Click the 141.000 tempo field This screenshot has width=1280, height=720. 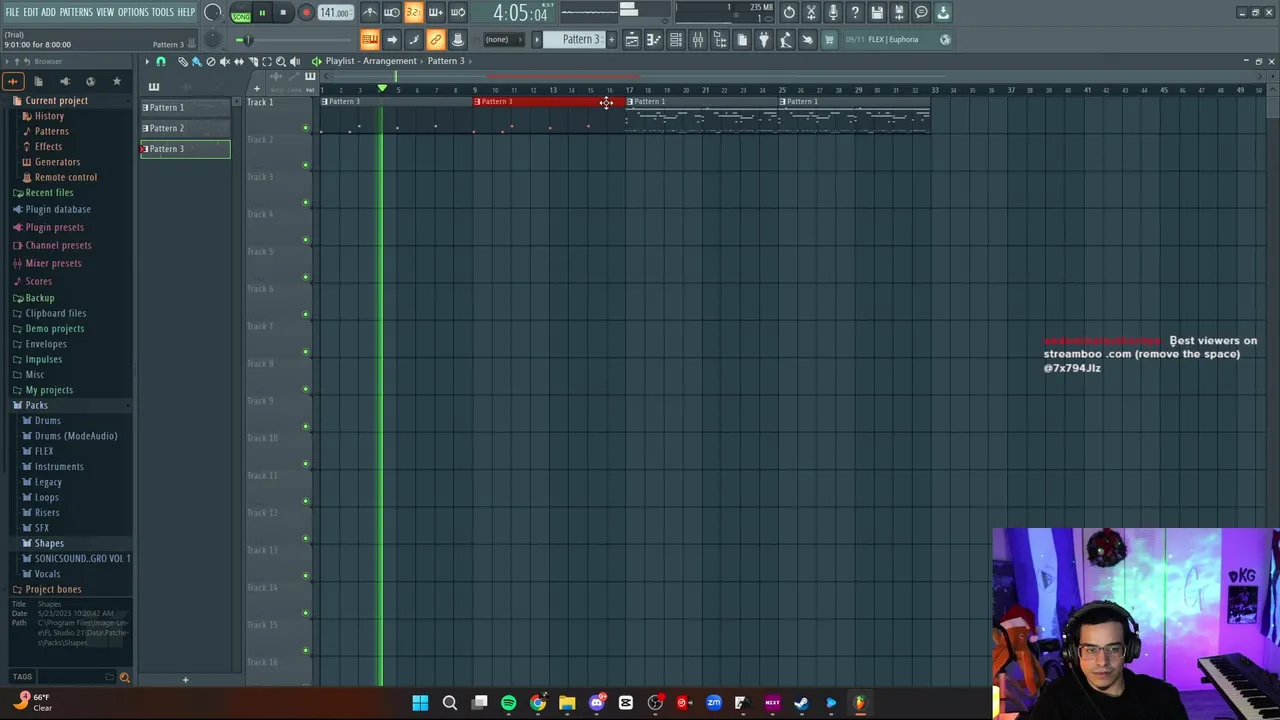point(335,13)
